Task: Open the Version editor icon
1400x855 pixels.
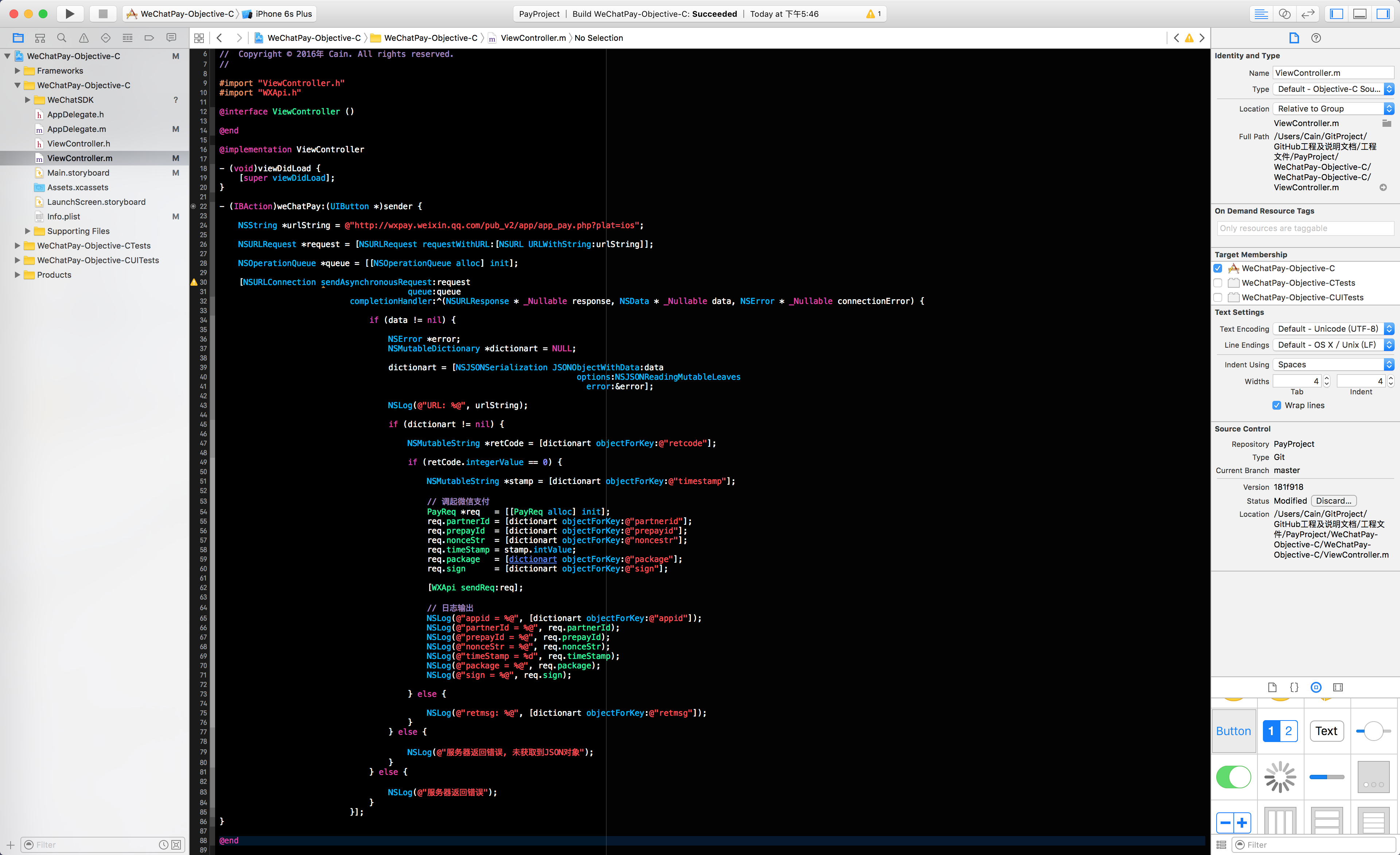Action: click(1307, 13)
